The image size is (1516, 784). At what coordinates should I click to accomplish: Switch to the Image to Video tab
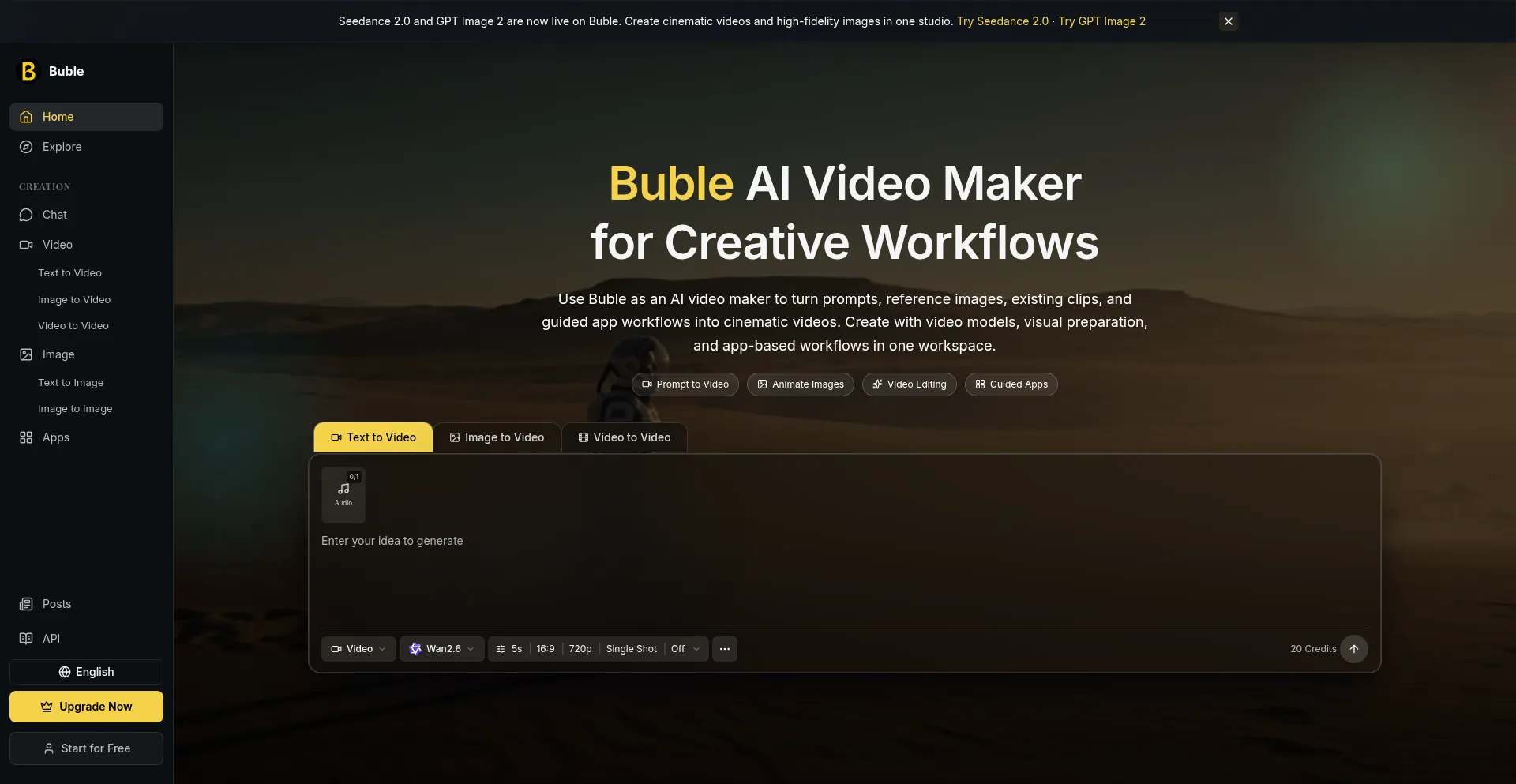tap(497, 437)
